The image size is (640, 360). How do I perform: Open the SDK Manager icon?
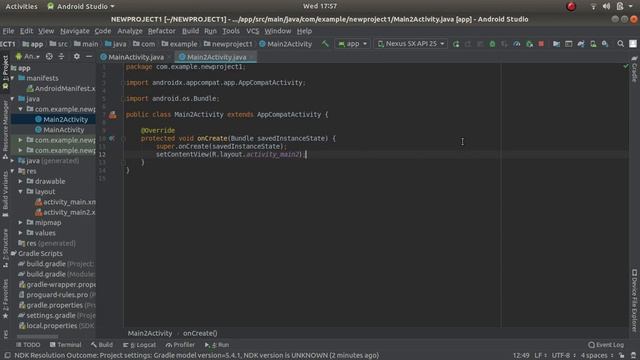[x=605, y=44]
